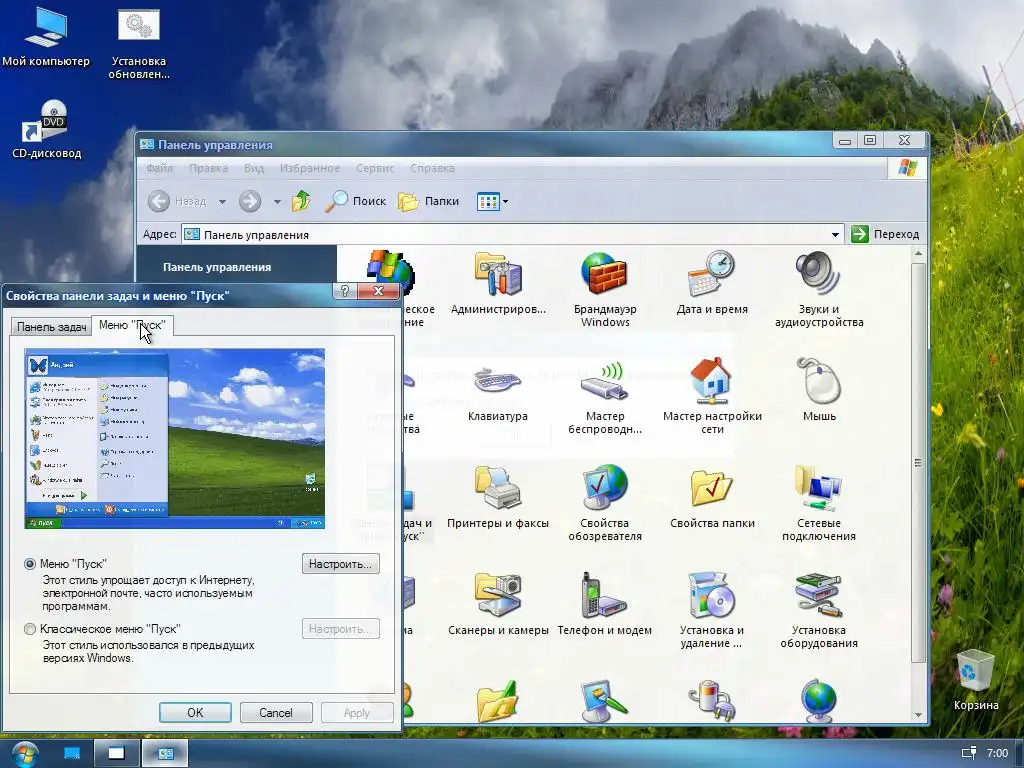
Task: Open Мастер настройки сети icon
Action: coord(712,396)
